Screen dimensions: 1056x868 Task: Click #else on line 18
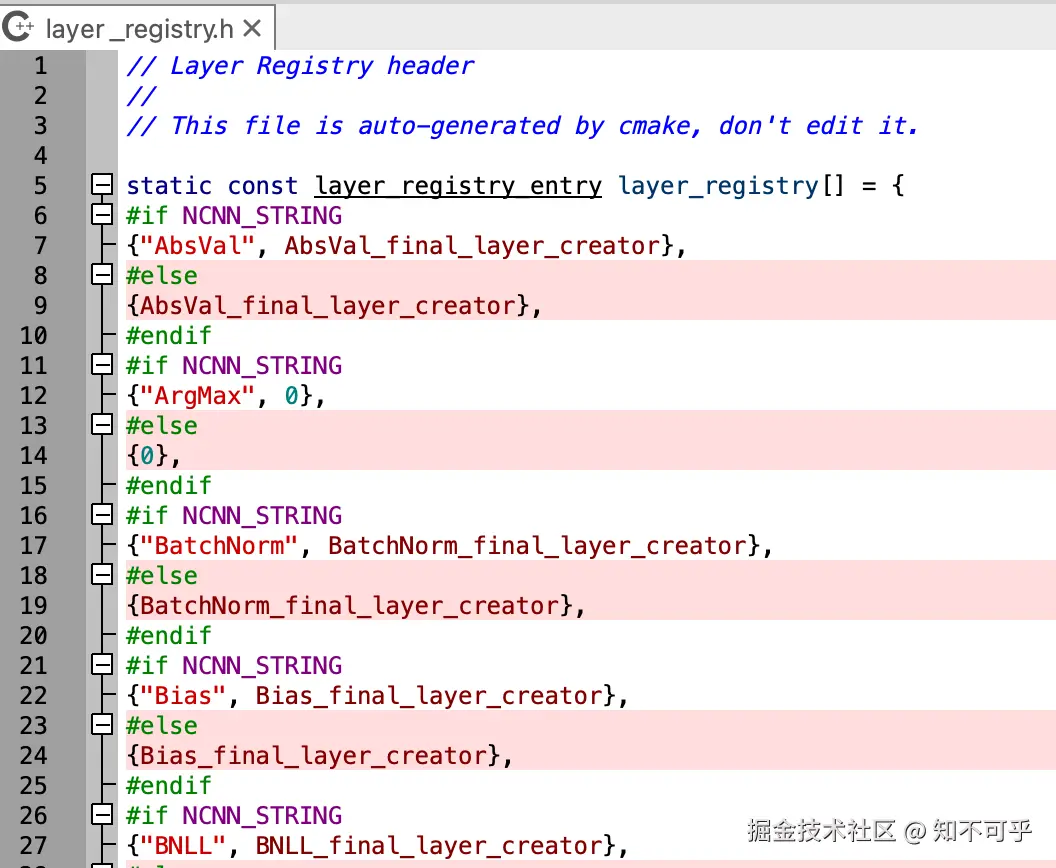[162, 576]
